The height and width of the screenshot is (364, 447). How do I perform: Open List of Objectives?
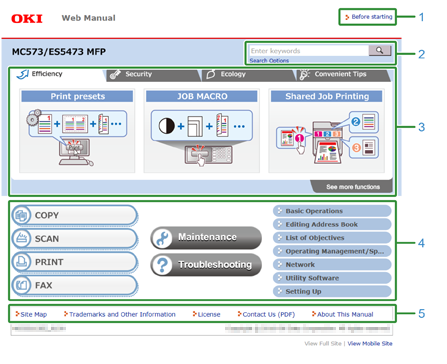(332, 238)
